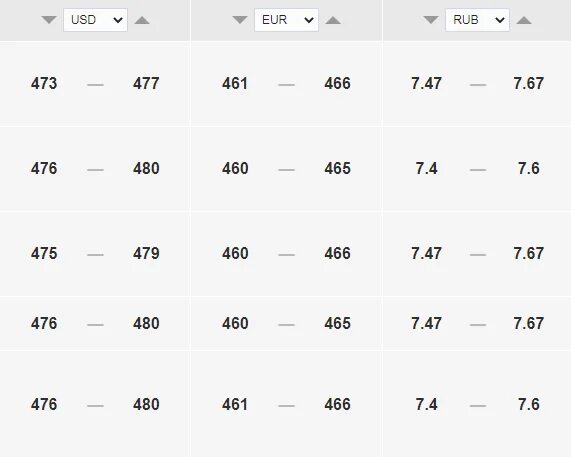Image resolution: width=571 pixels, height=457 pixels.
Task: Sort RUB column ascending with up arrow
Action: [524, 20]
